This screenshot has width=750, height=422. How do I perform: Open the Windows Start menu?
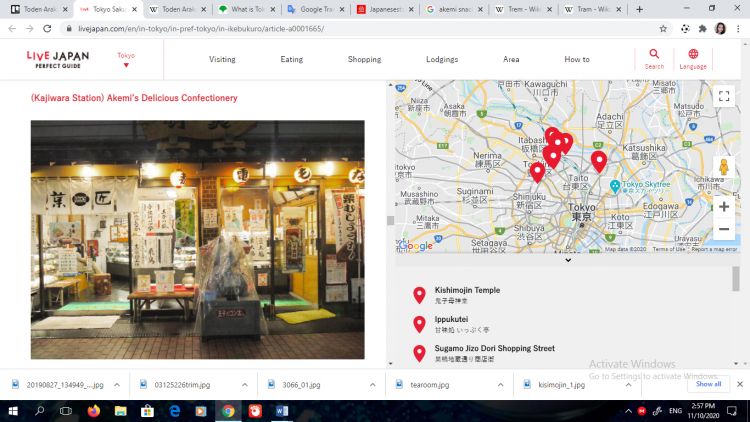tap(13, 411)
